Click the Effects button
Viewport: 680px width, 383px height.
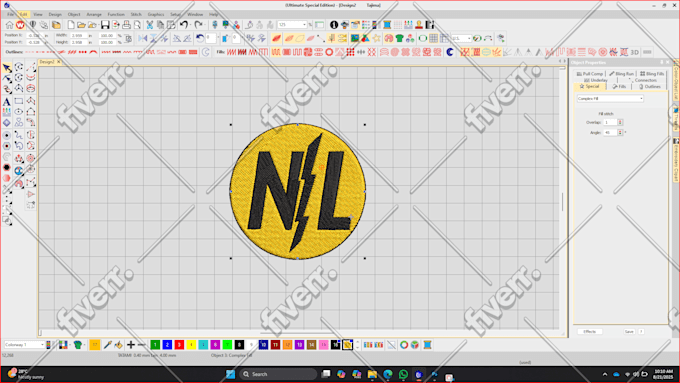pyautogui.click(x=590, y=331)
